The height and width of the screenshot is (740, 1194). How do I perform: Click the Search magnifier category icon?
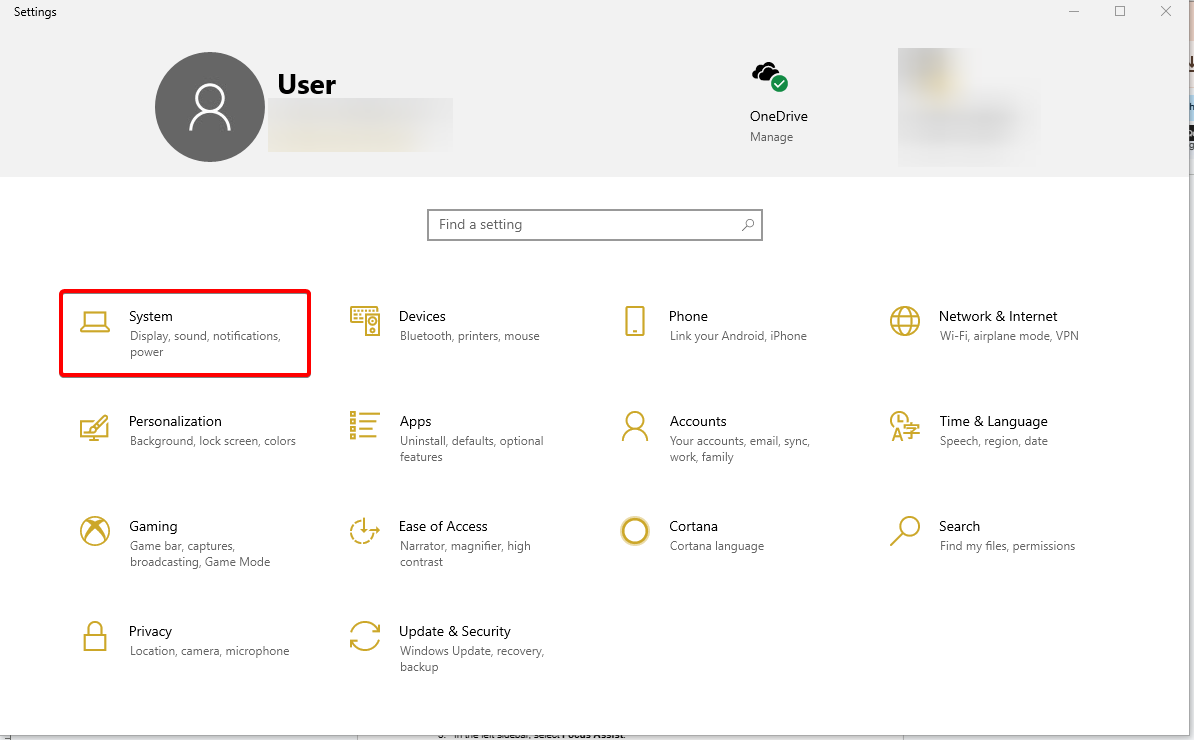point(905,531)
